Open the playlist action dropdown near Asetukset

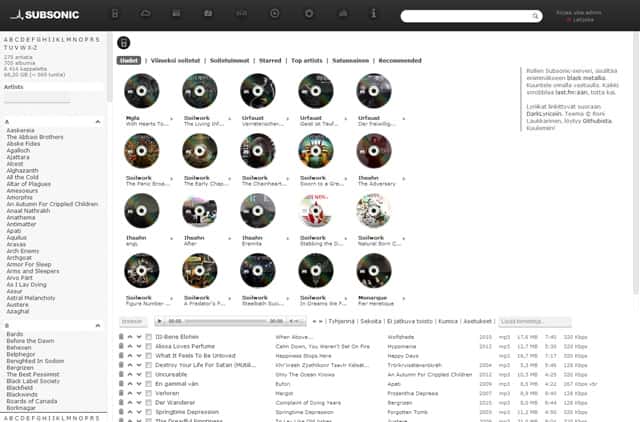click(535, 322)
